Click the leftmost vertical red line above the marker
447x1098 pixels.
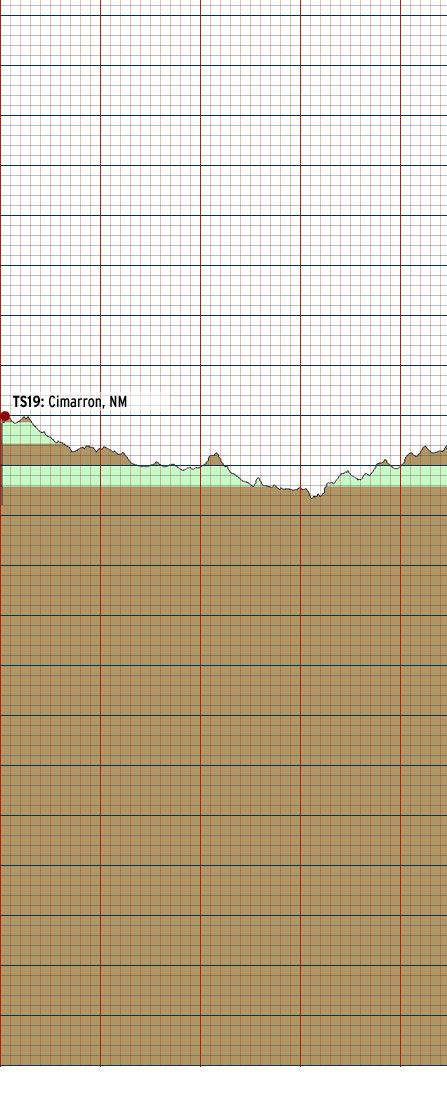[x=1, y=203]
